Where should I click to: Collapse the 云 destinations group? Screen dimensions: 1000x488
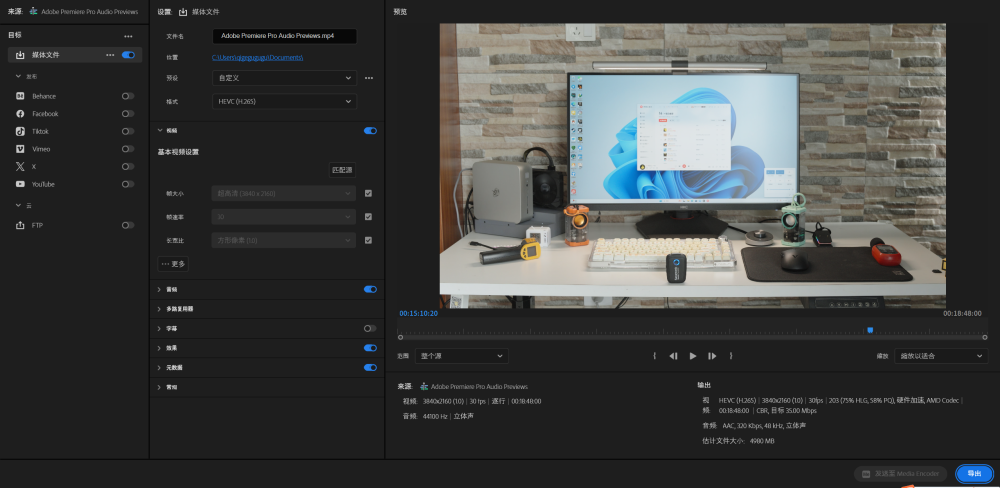click(x=18, y=205)
